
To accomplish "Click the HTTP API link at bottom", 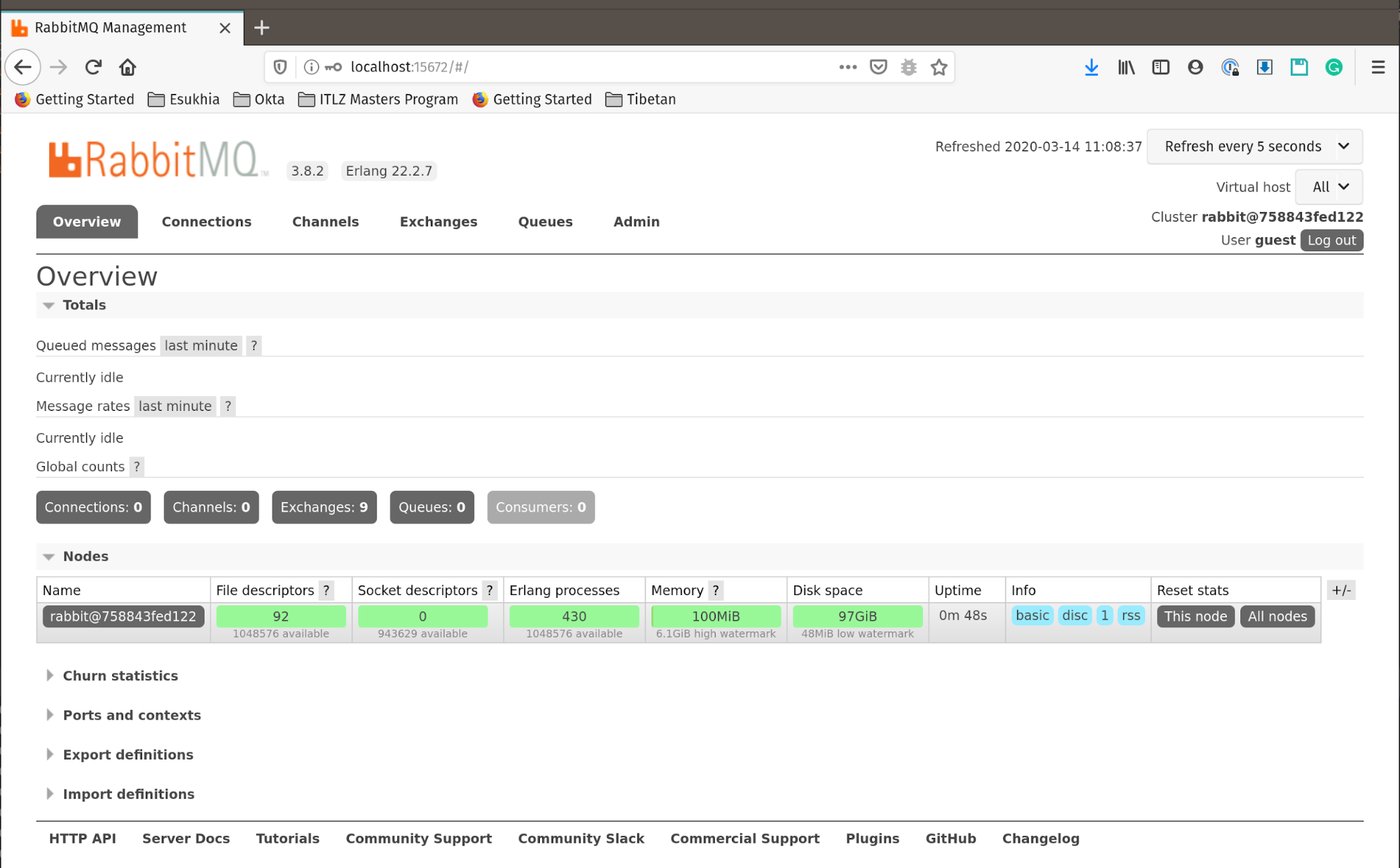I will click(82, 838).
